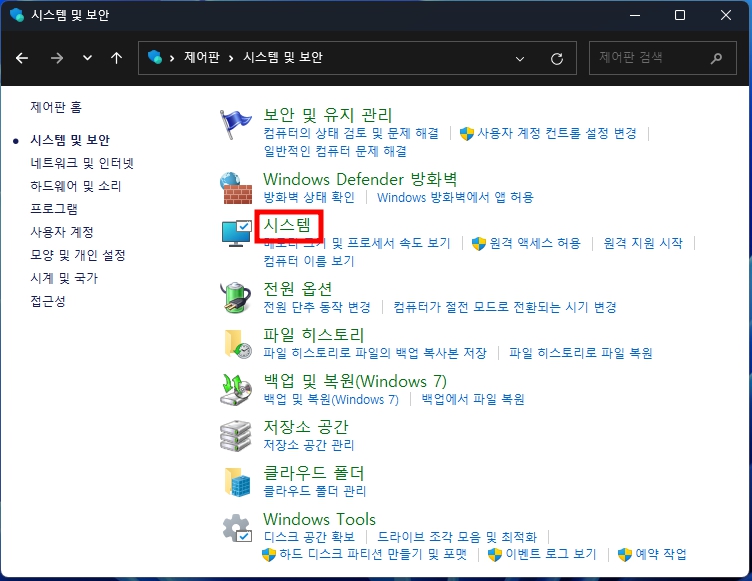The width and height of the screenshot is (752, 581).
Task: Select 접근성 category in sidebar
Action: click(x=48, y=301)
